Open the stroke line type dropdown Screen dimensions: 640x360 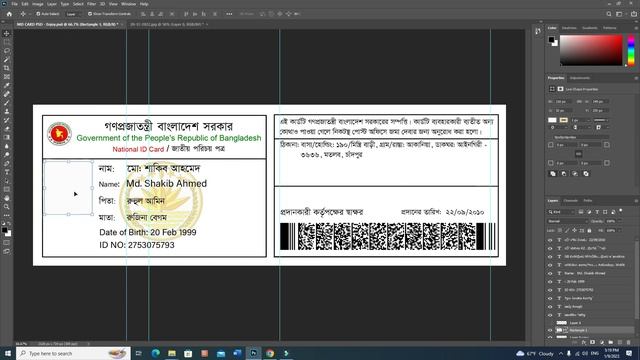601,120
